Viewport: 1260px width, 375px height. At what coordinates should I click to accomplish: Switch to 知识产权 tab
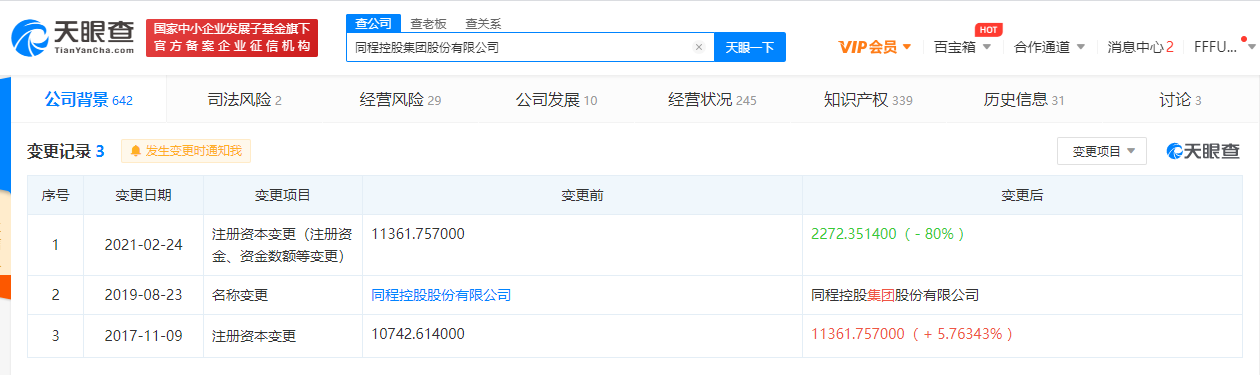[x=868, y=99]
